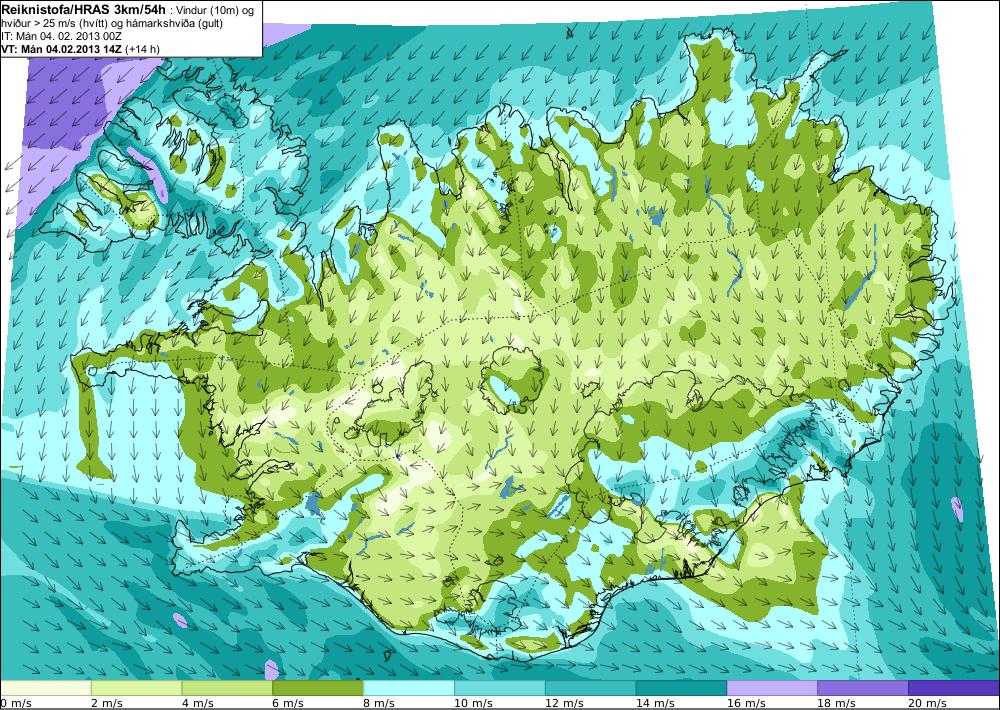This screenshot has height=710, width=1000.
Task: Click the '14 m/s' legend label
Action: click(655, 703)
